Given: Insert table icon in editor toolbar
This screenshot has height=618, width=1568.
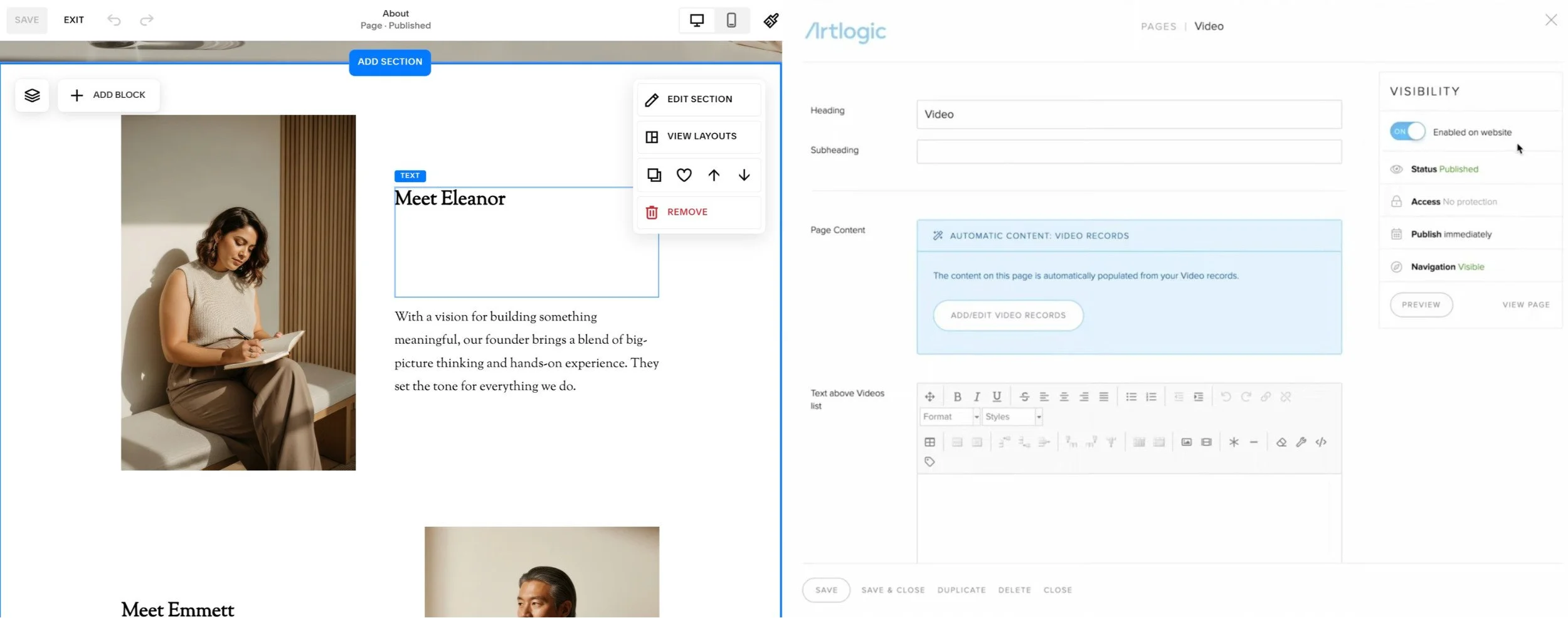Looking at the screenshot, I should (x=930, y=442).
